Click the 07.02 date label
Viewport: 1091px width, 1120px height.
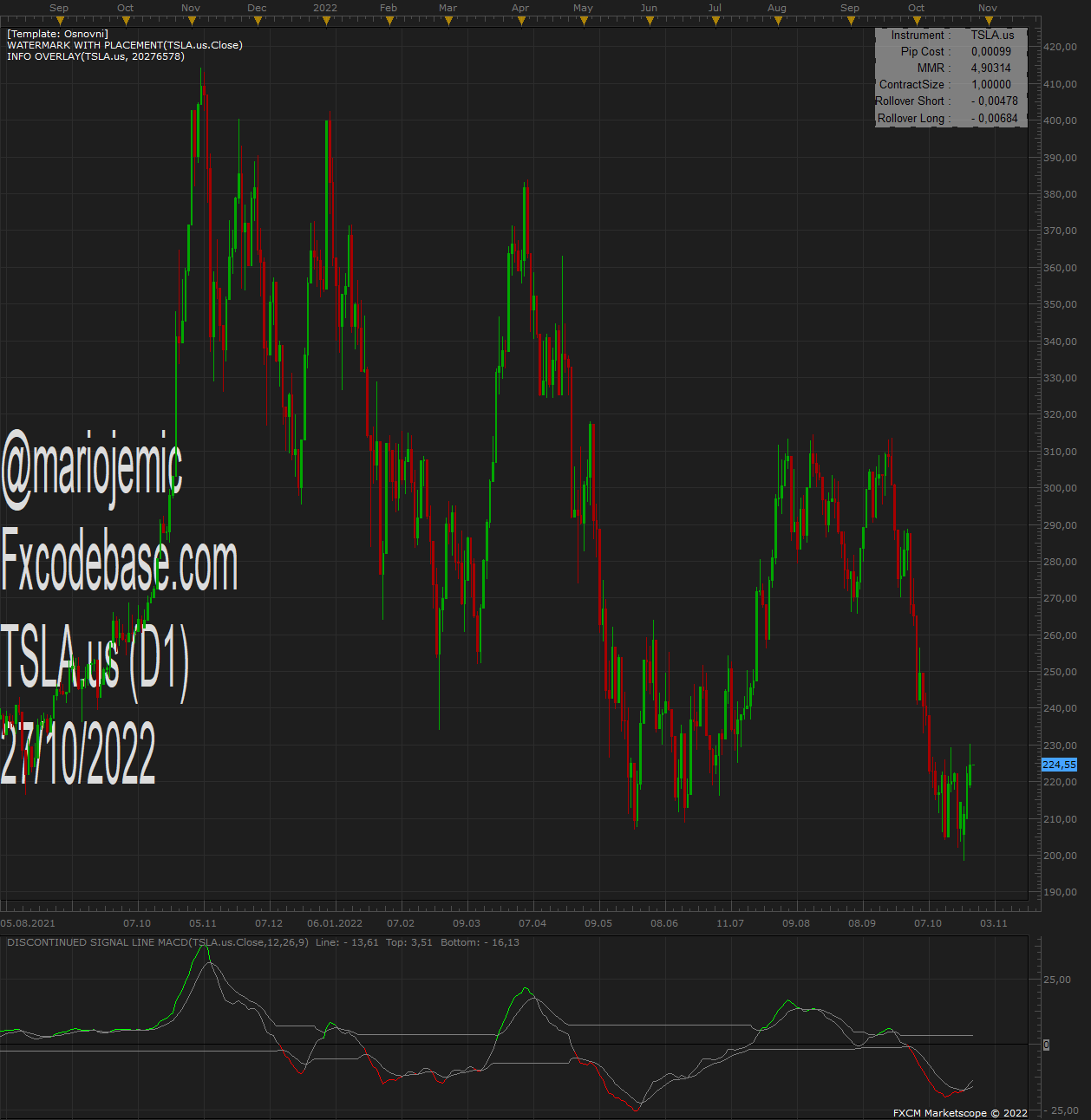tap(401, 923)
